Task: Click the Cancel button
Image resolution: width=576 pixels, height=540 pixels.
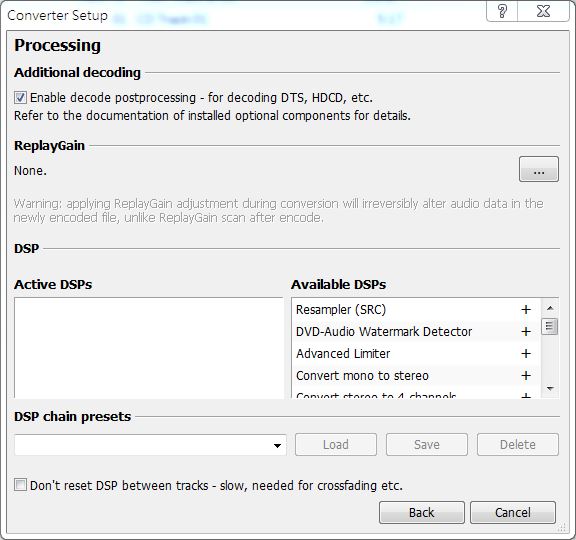Action: tap(513, 512)
